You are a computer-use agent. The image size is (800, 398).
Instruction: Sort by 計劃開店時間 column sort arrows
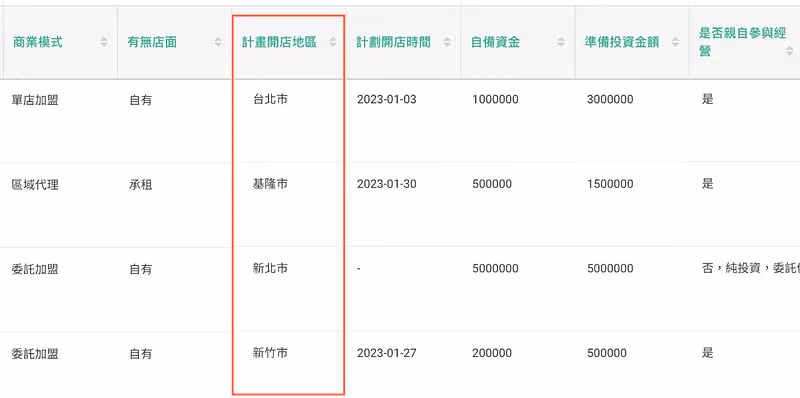(447, 43)
